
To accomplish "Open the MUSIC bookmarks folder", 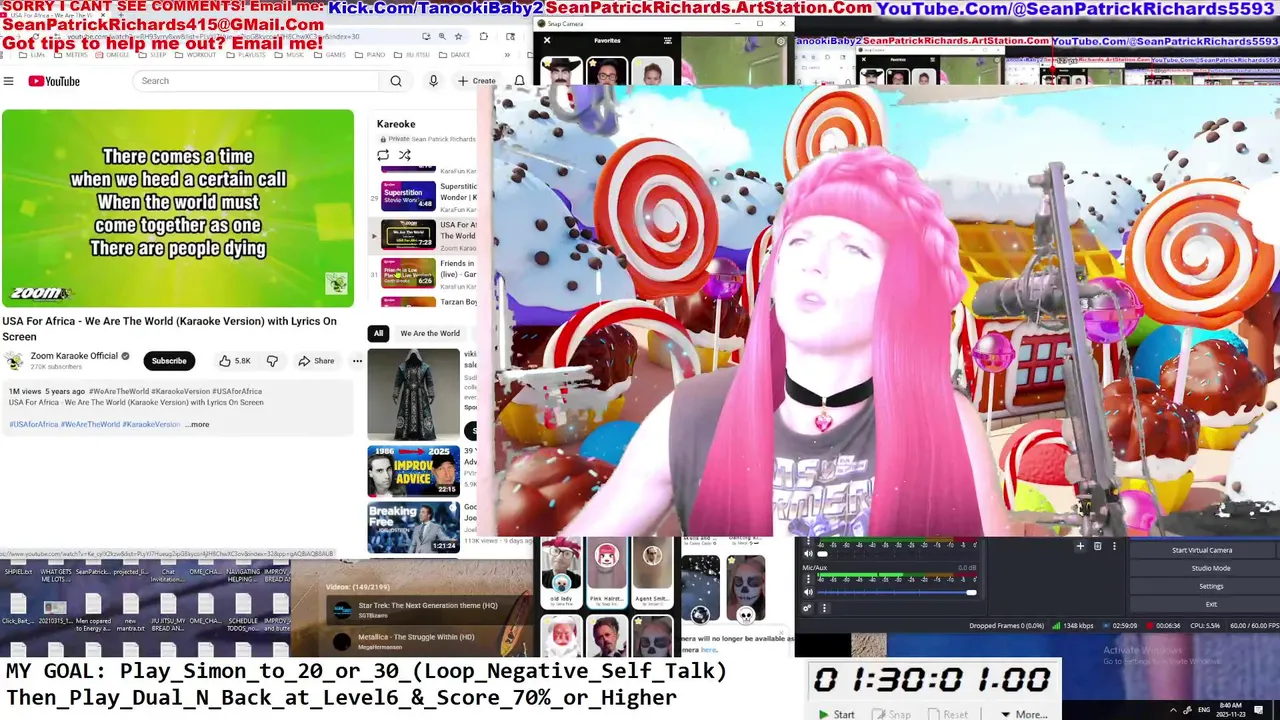I will pos(291,55).
